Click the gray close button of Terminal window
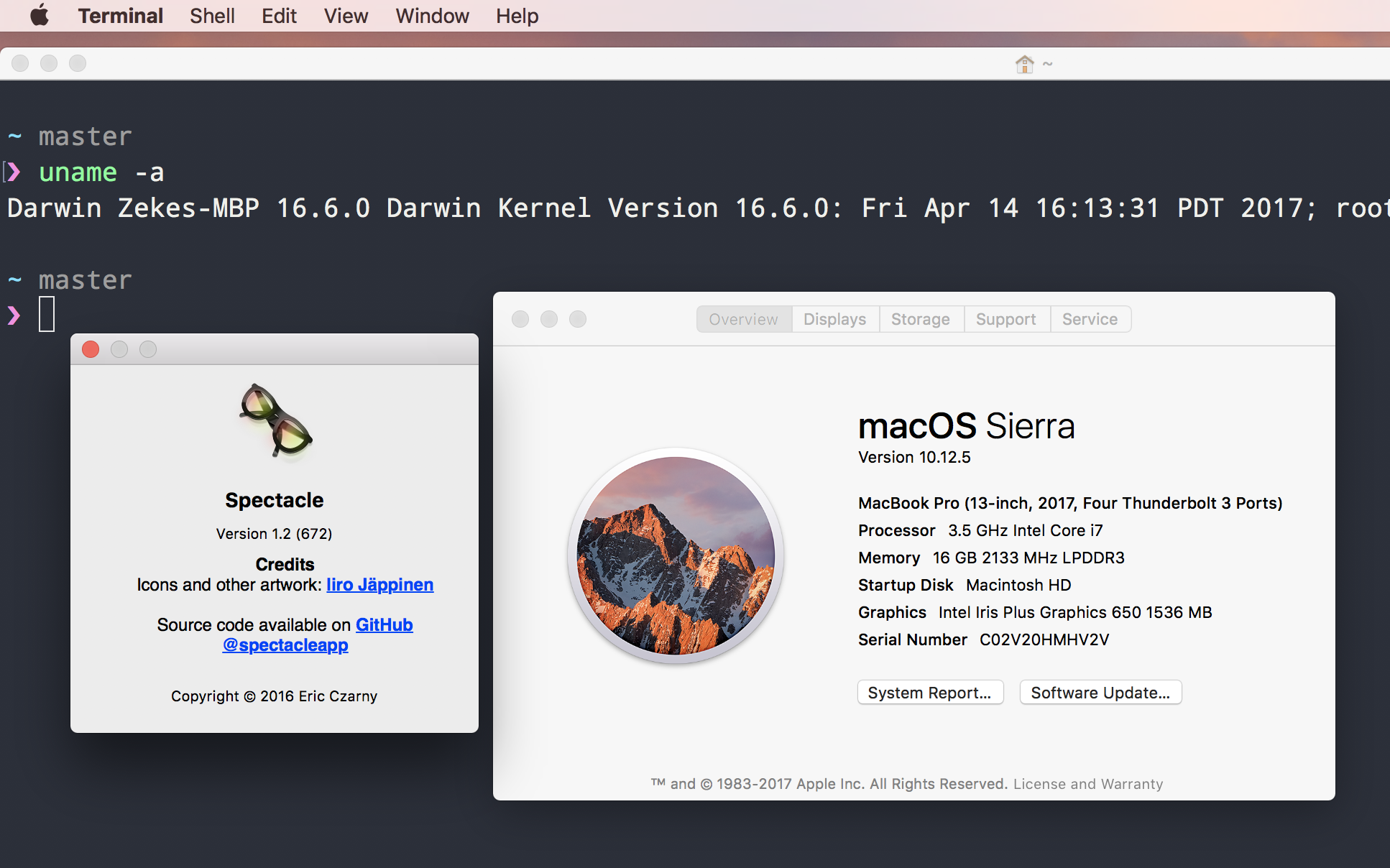 [x=20, y=63]
